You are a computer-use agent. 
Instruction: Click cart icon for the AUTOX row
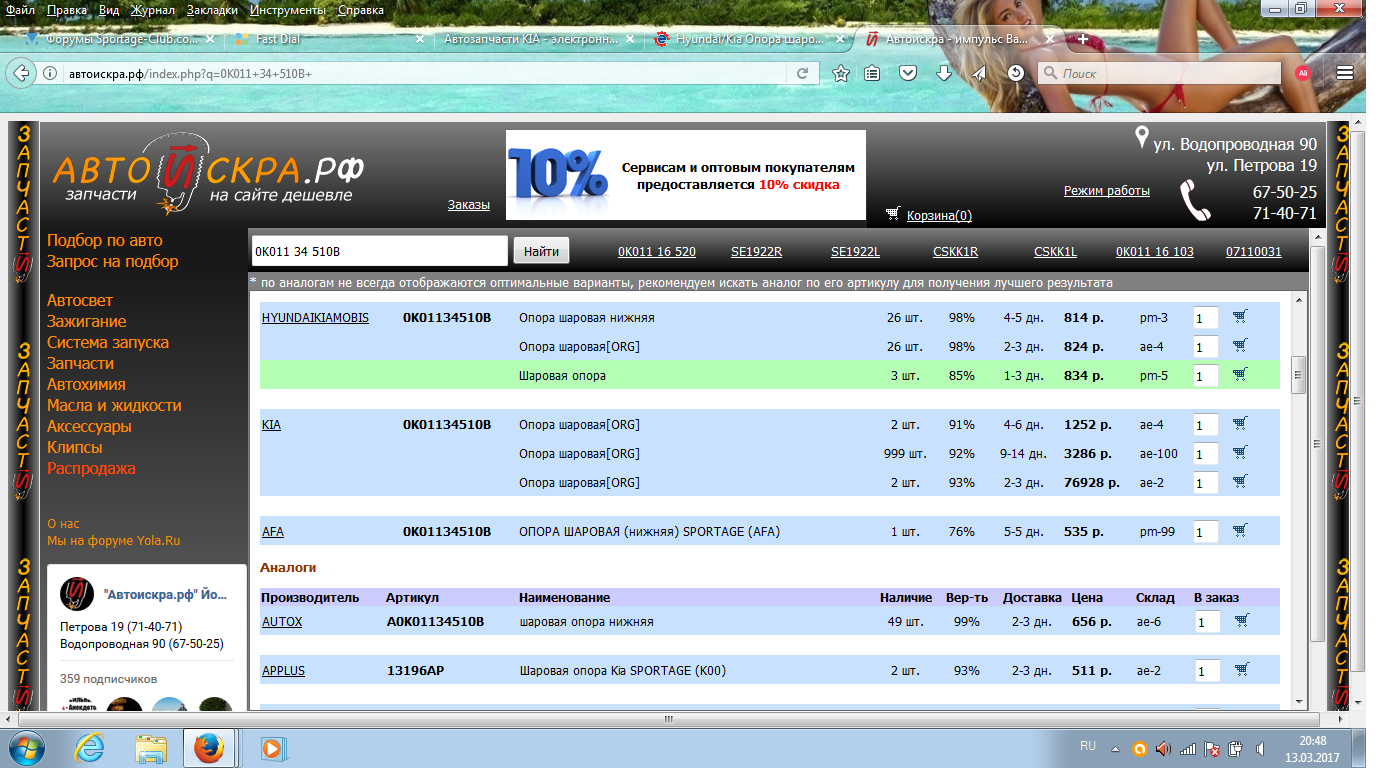click(x=1241, y=621)
